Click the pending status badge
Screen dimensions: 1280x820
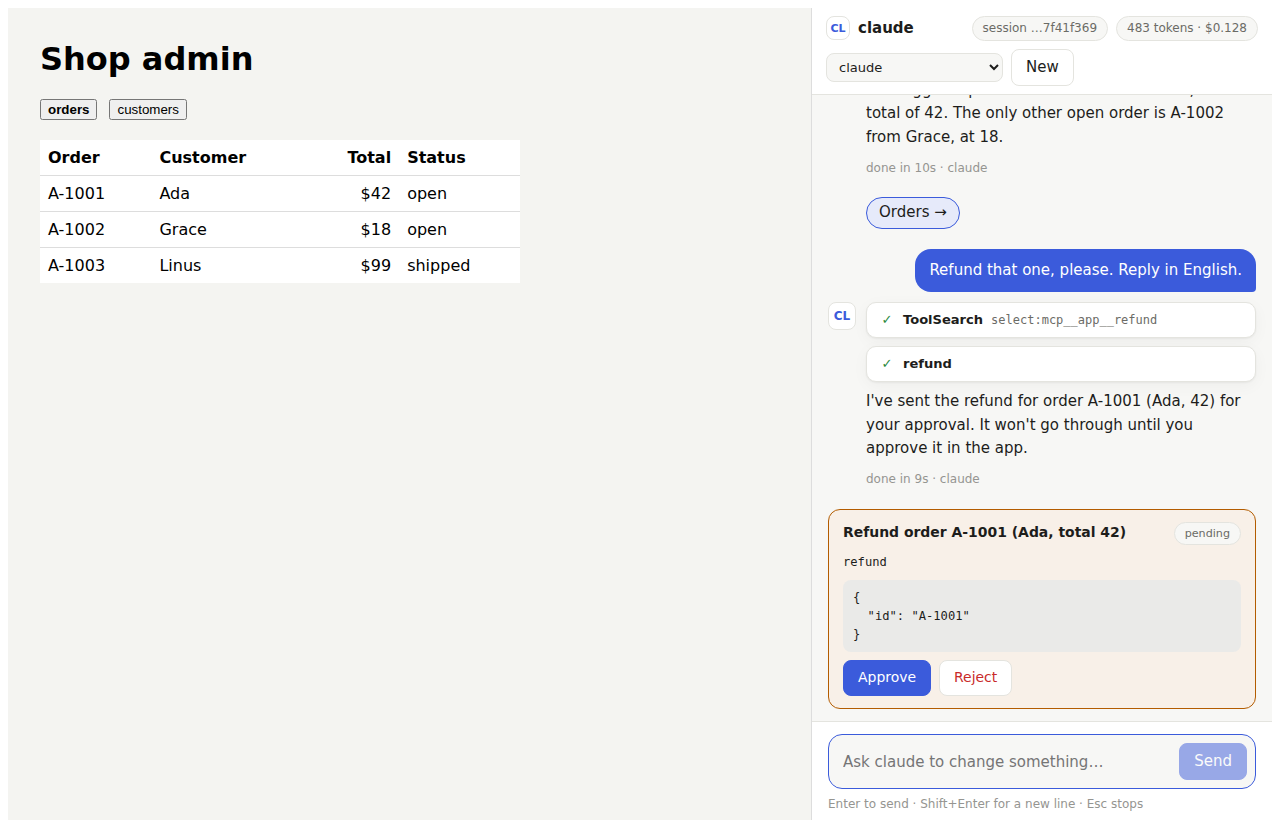coord(1207,533)
